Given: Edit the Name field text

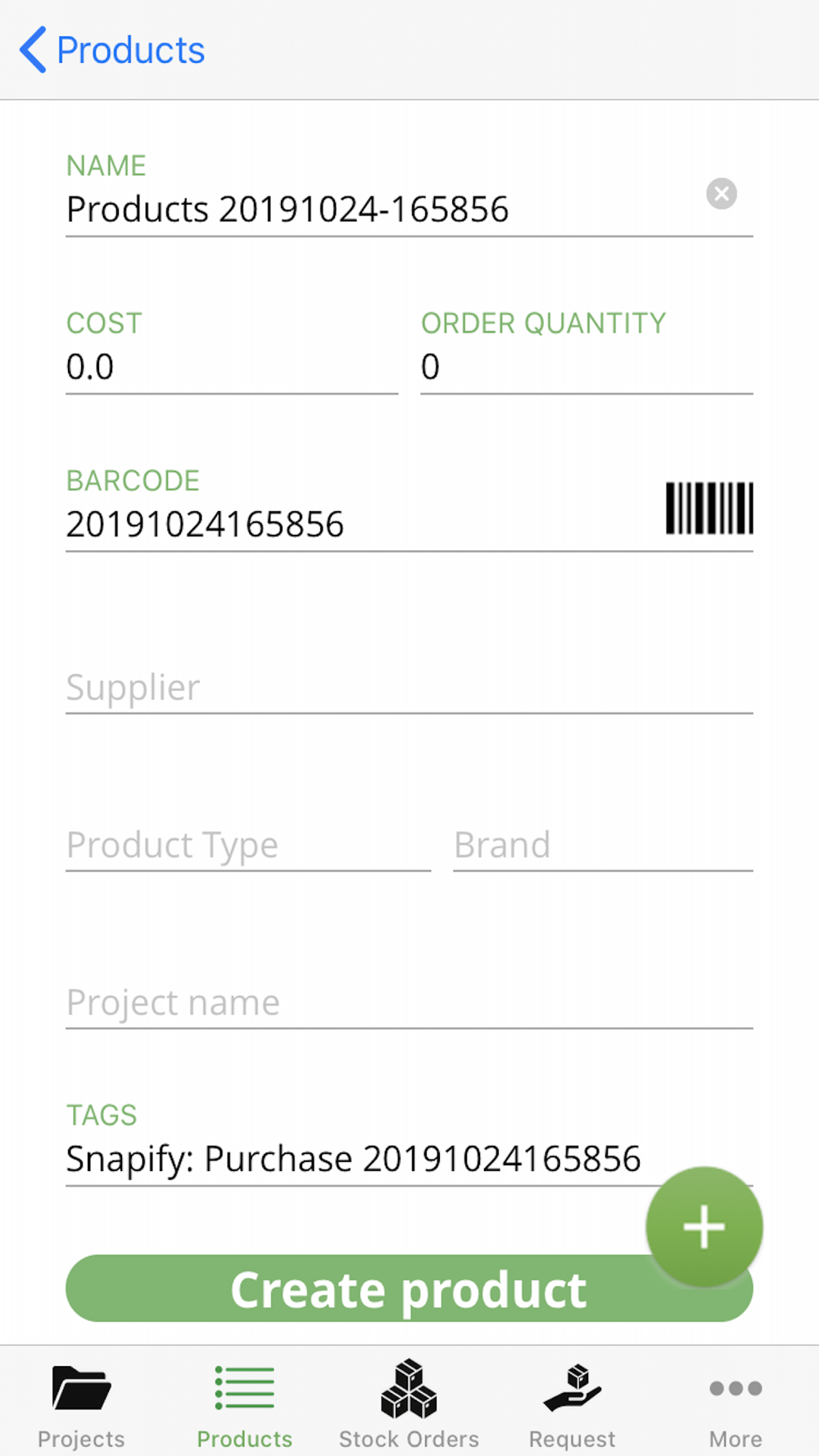Looking at the screenshot, I should [382, 210].
